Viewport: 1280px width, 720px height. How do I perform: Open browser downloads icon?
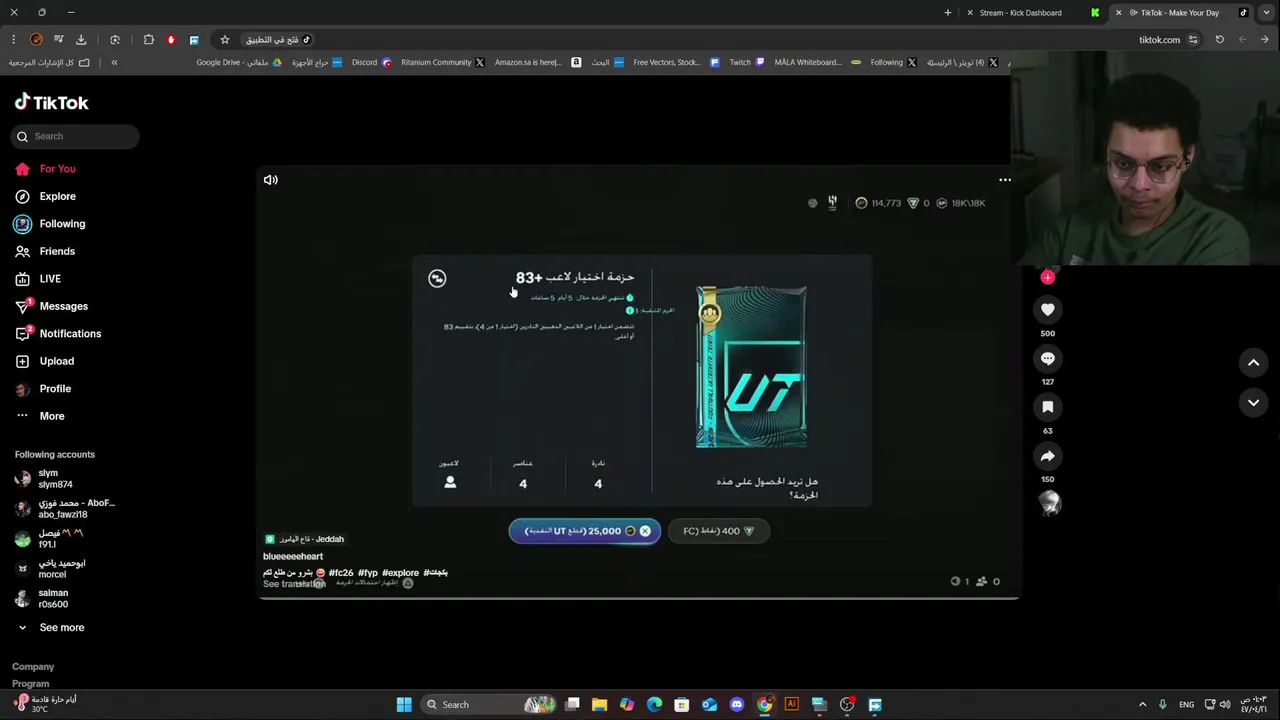(x=81, y=40)
